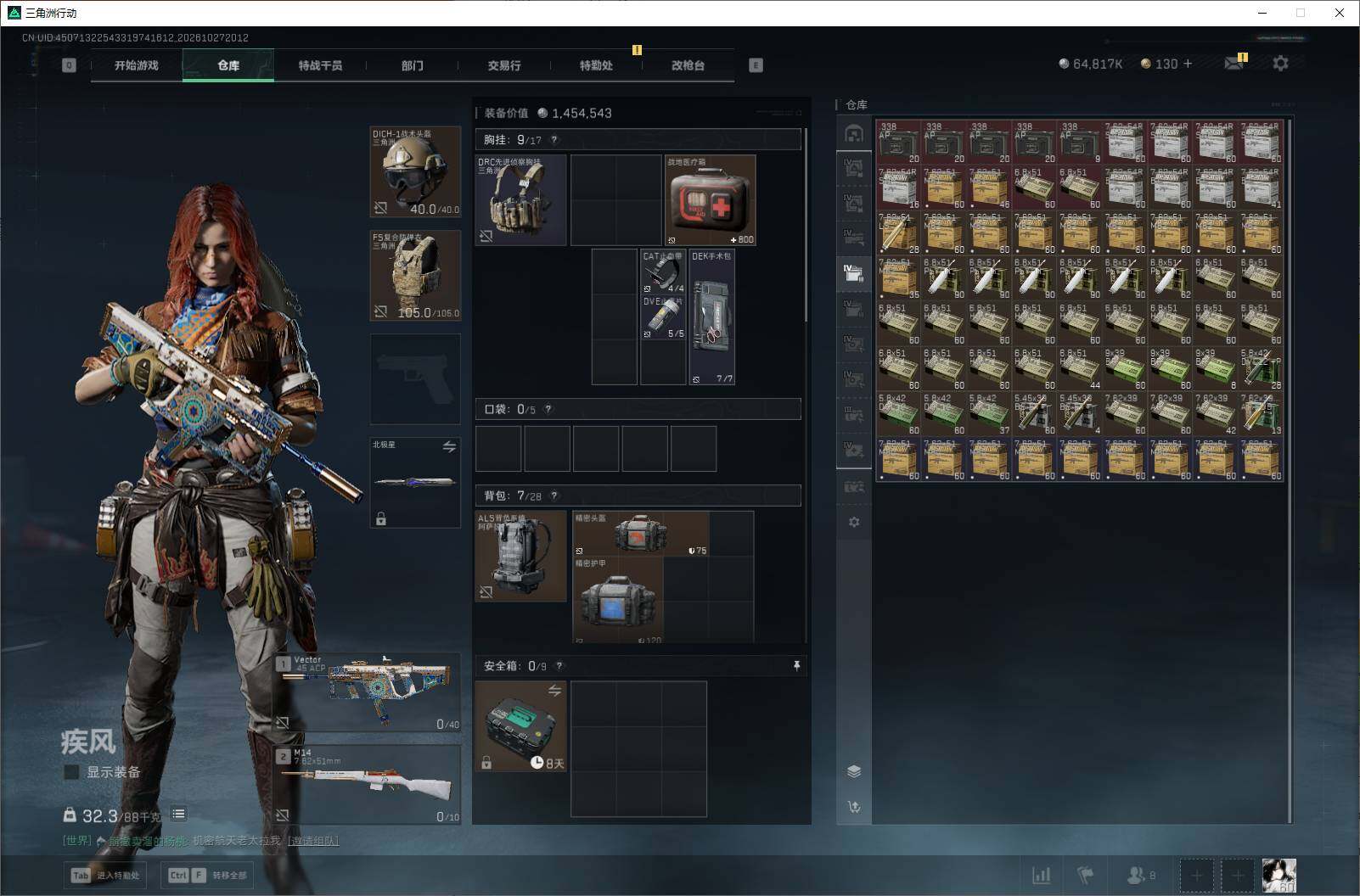Switch to the 交易行 tab

click(x=504, y=65)
